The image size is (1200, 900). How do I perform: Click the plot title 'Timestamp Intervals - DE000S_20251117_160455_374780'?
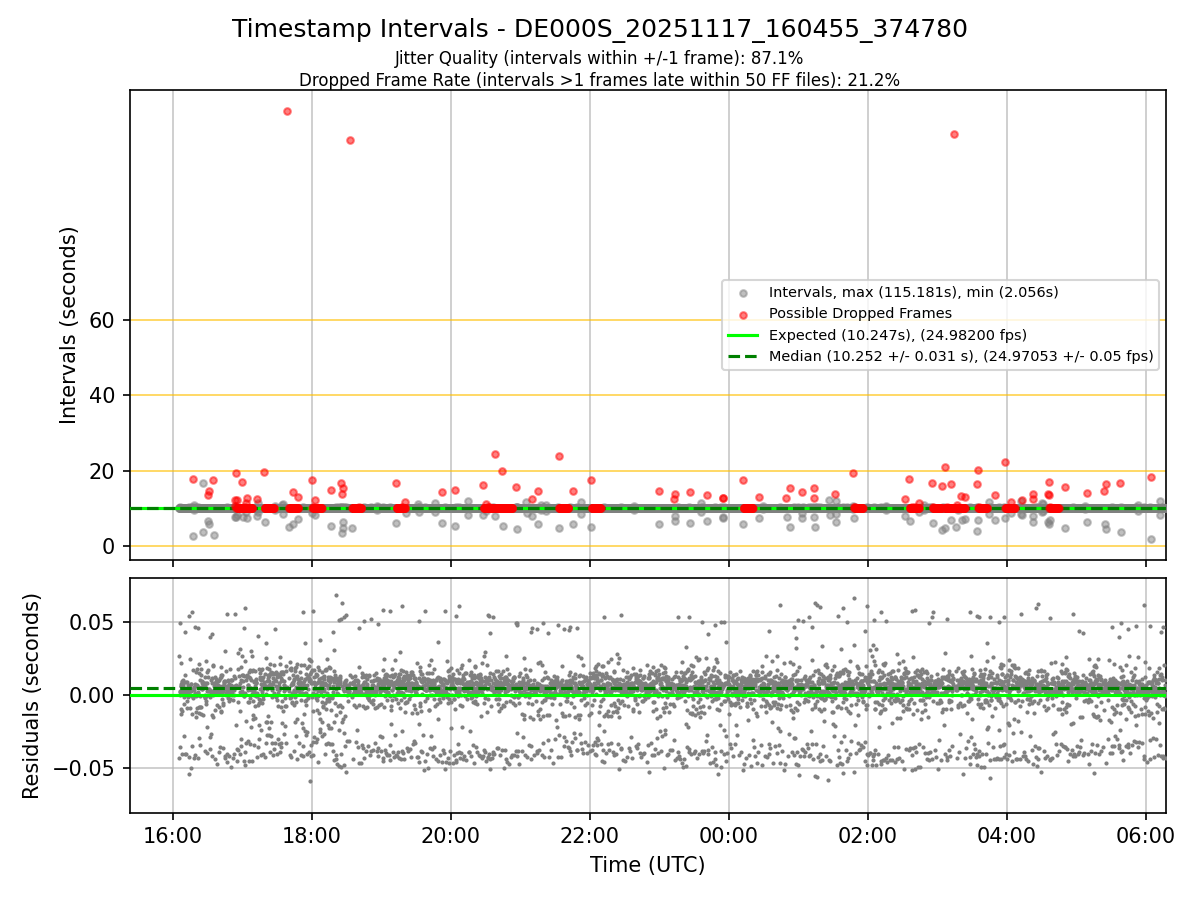(600, 29)
